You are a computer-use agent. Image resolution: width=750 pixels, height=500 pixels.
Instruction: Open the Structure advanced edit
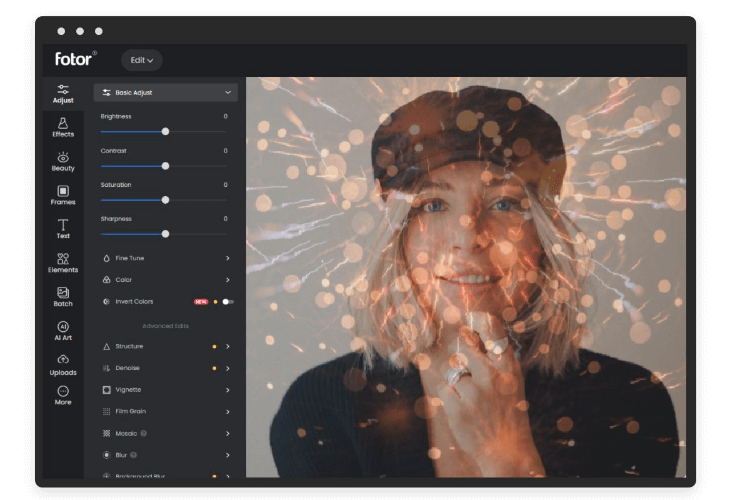[x=166, y=346]
